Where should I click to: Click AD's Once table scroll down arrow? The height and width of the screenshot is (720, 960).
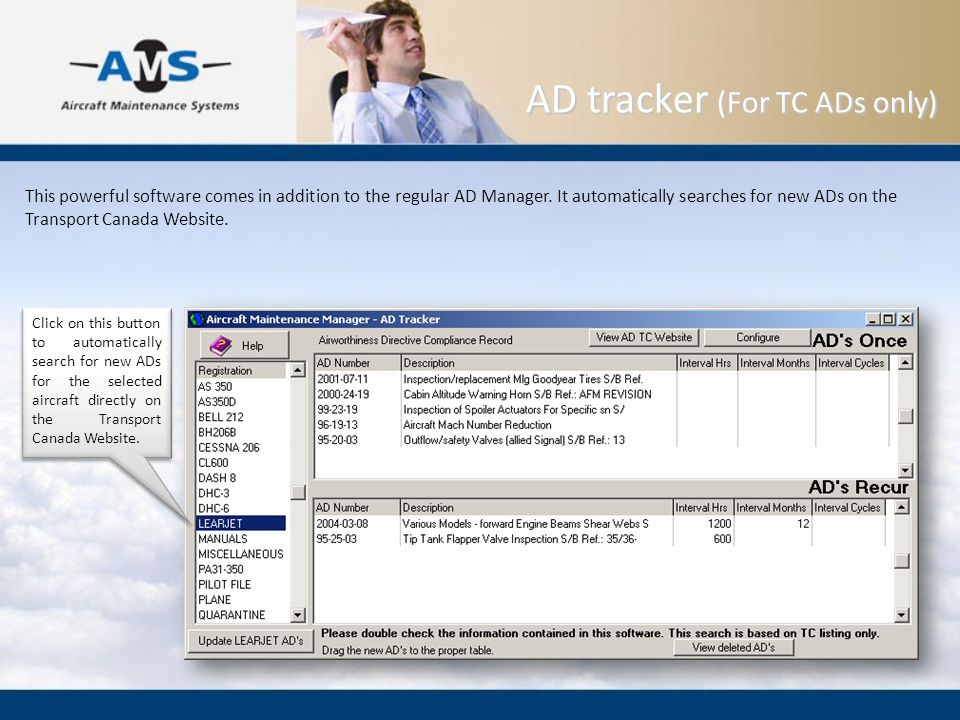click(905, 470)
